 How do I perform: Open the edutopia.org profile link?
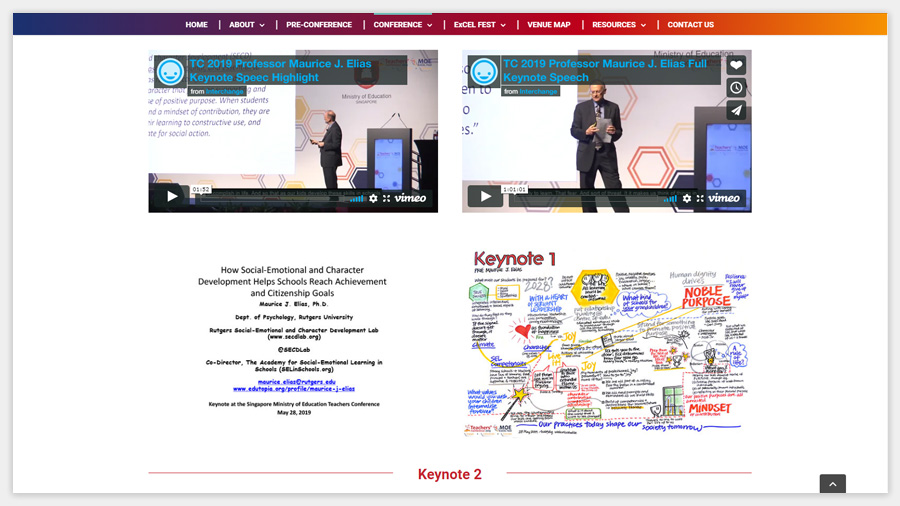294,388
